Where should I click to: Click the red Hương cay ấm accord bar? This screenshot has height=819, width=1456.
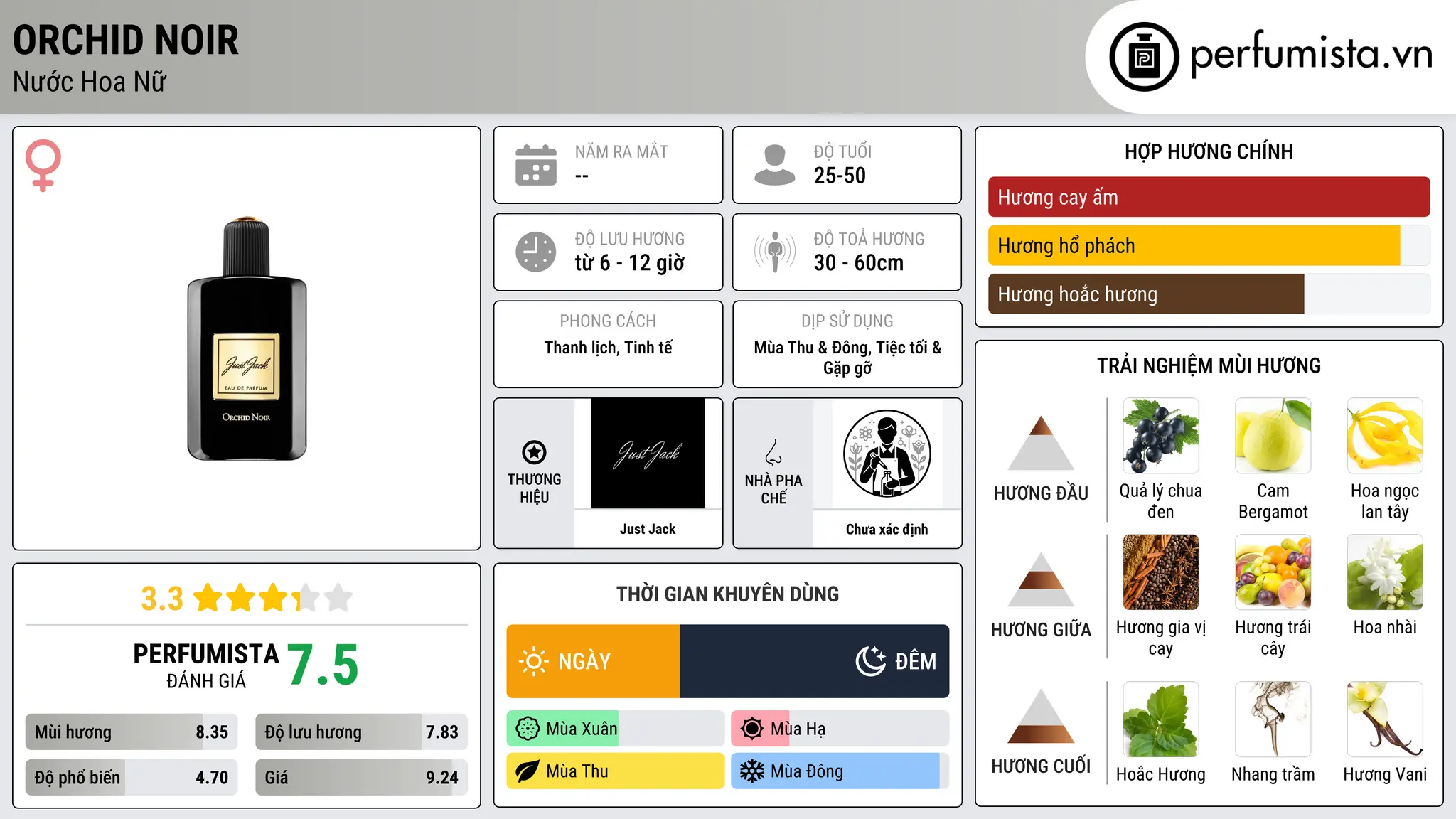point(1209,197)
